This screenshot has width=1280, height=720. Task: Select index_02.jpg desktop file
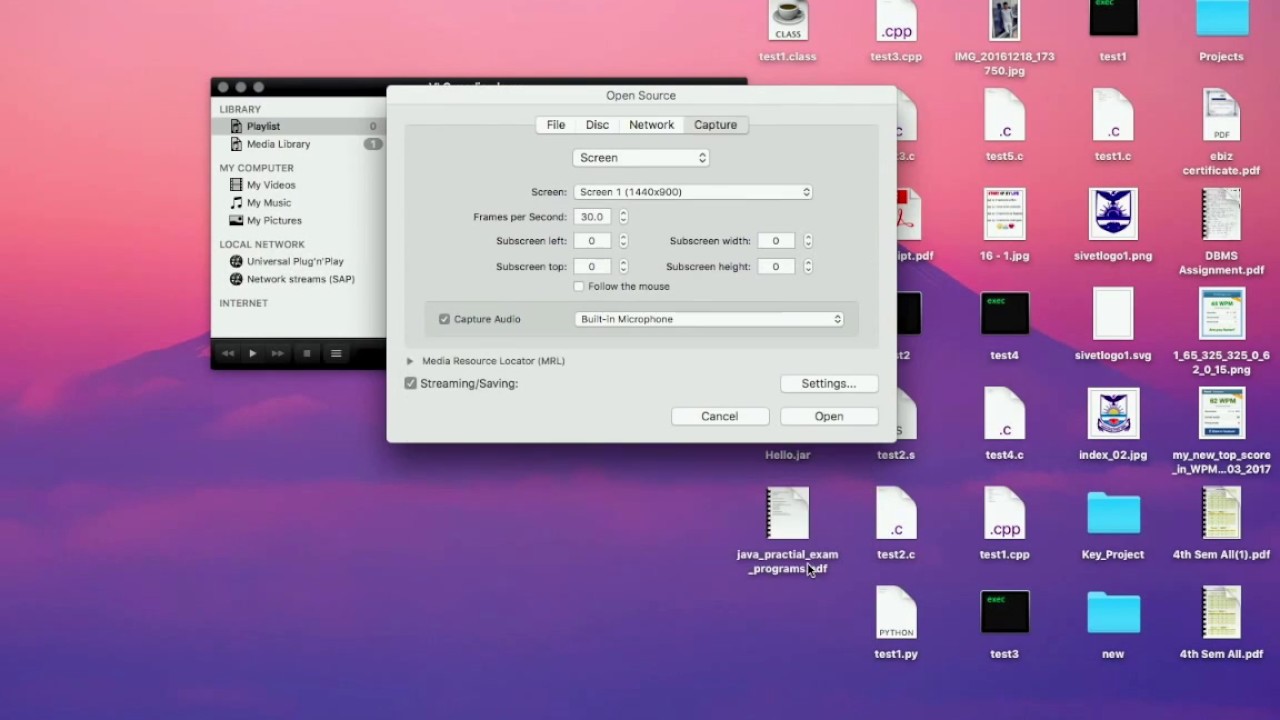click(x=1113, y=424)
